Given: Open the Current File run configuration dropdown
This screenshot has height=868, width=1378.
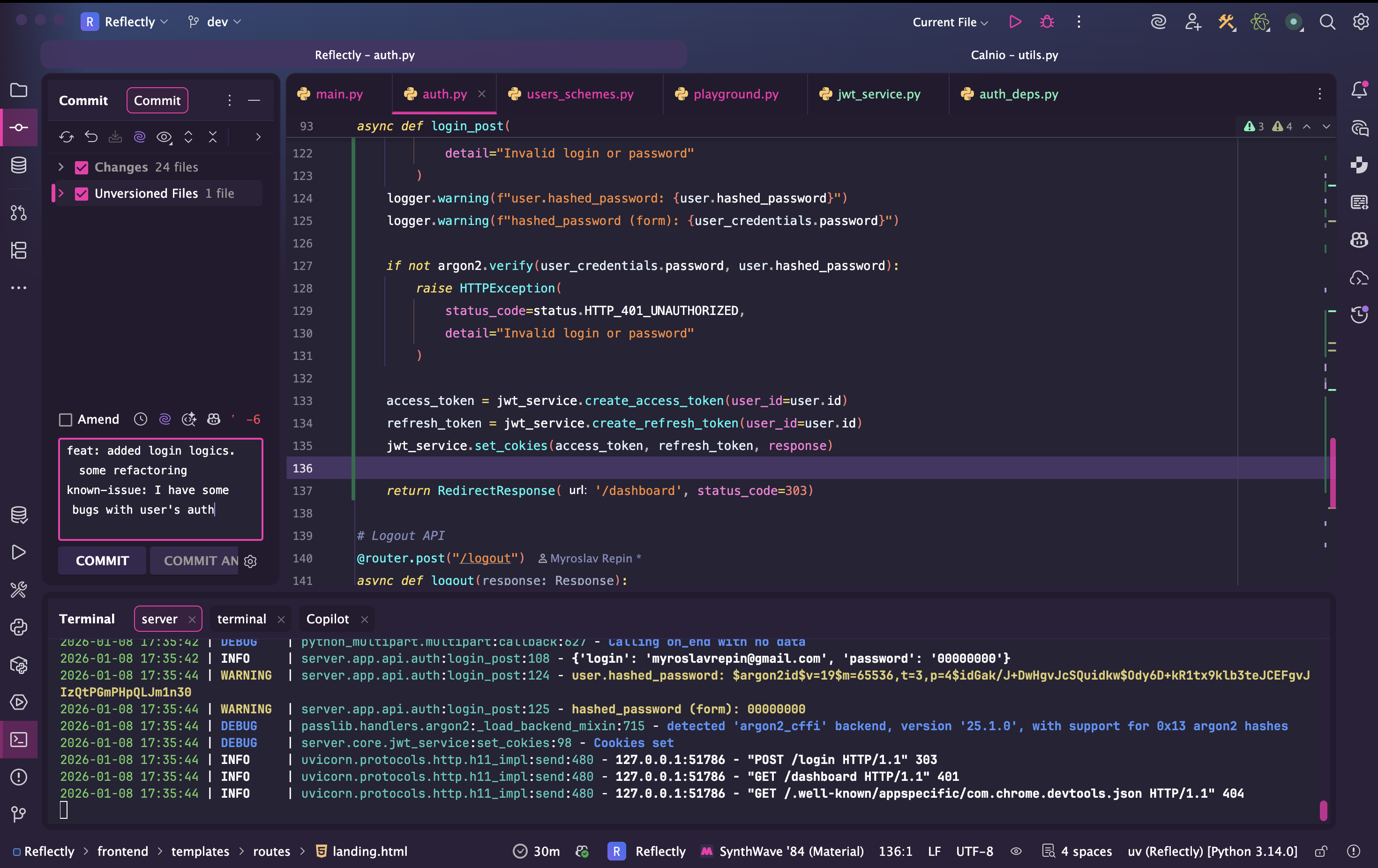Looking at the screenshot, I should pos(950,22).
